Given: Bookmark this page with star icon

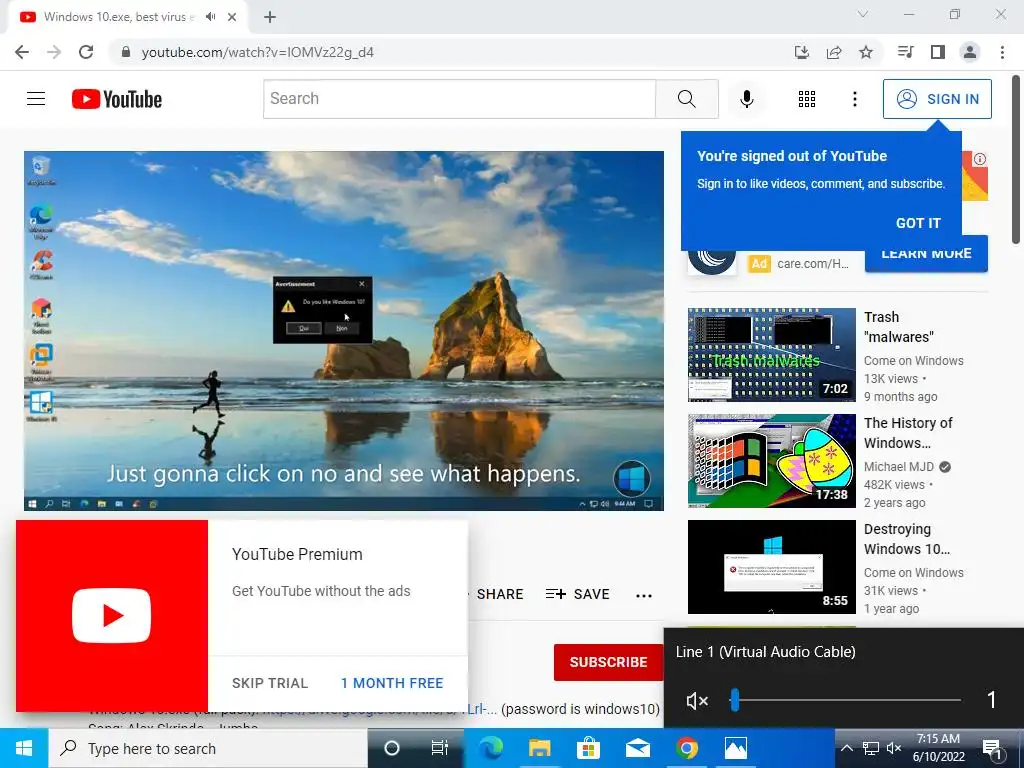Looking at the screenshot, I should tap(866, 52).
